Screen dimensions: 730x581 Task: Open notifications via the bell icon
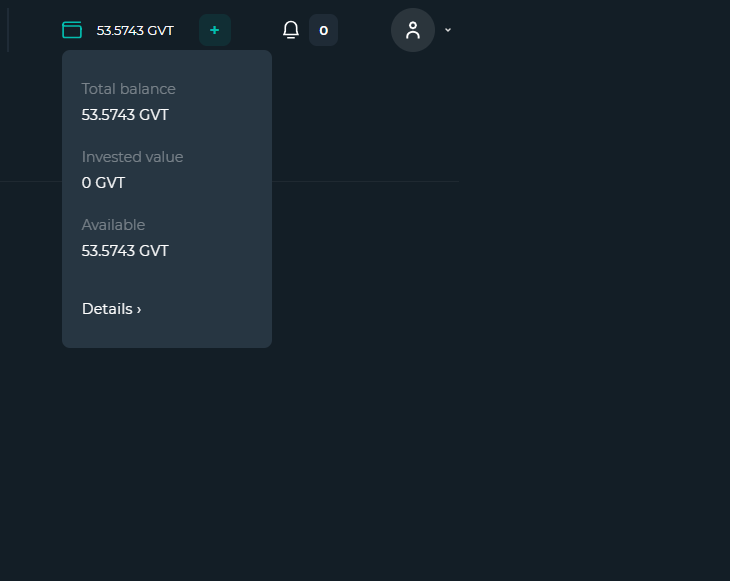coord(291,30)
